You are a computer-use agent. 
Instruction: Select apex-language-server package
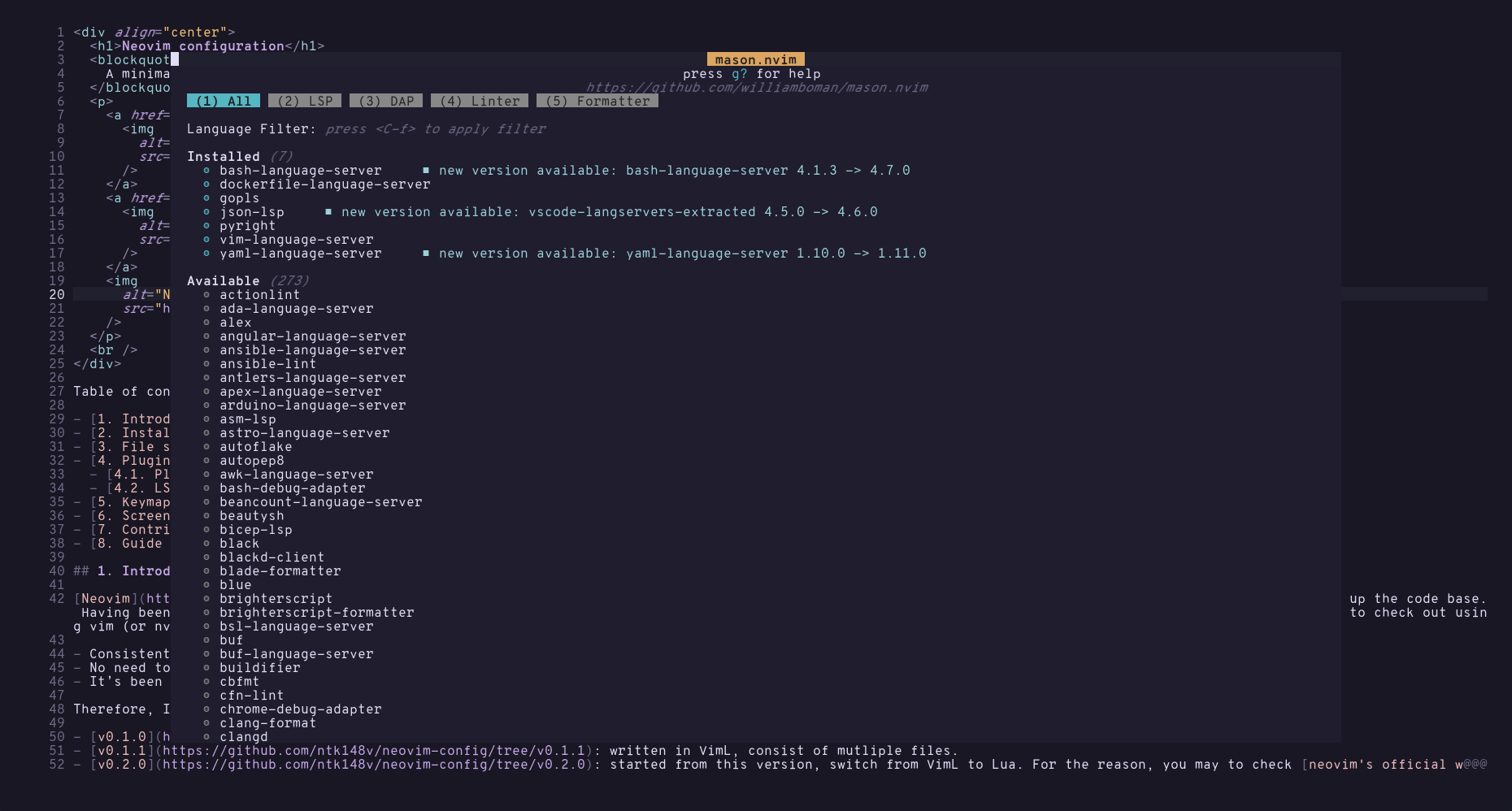point(300,391)
